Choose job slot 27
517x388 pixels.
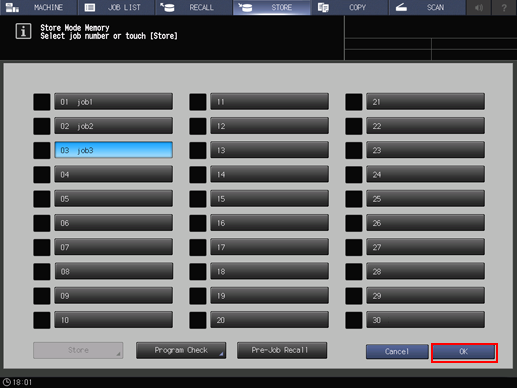[426, 247]
